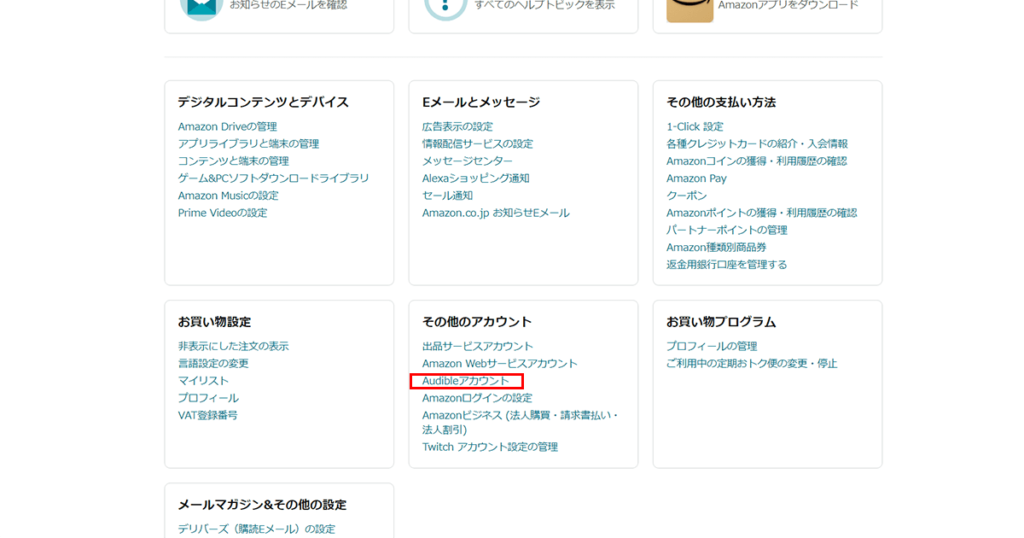The image size is (1024, 538).
Task: Click メールマガジン&その他の設定 heading
Action: (262, 505)
